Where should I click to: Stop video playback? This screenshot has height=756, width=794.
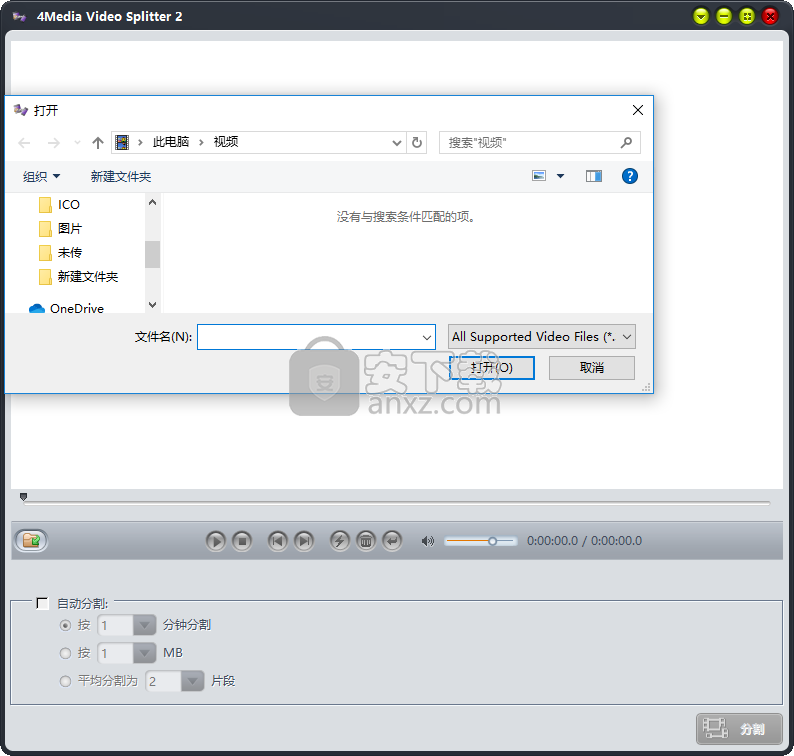242,541
